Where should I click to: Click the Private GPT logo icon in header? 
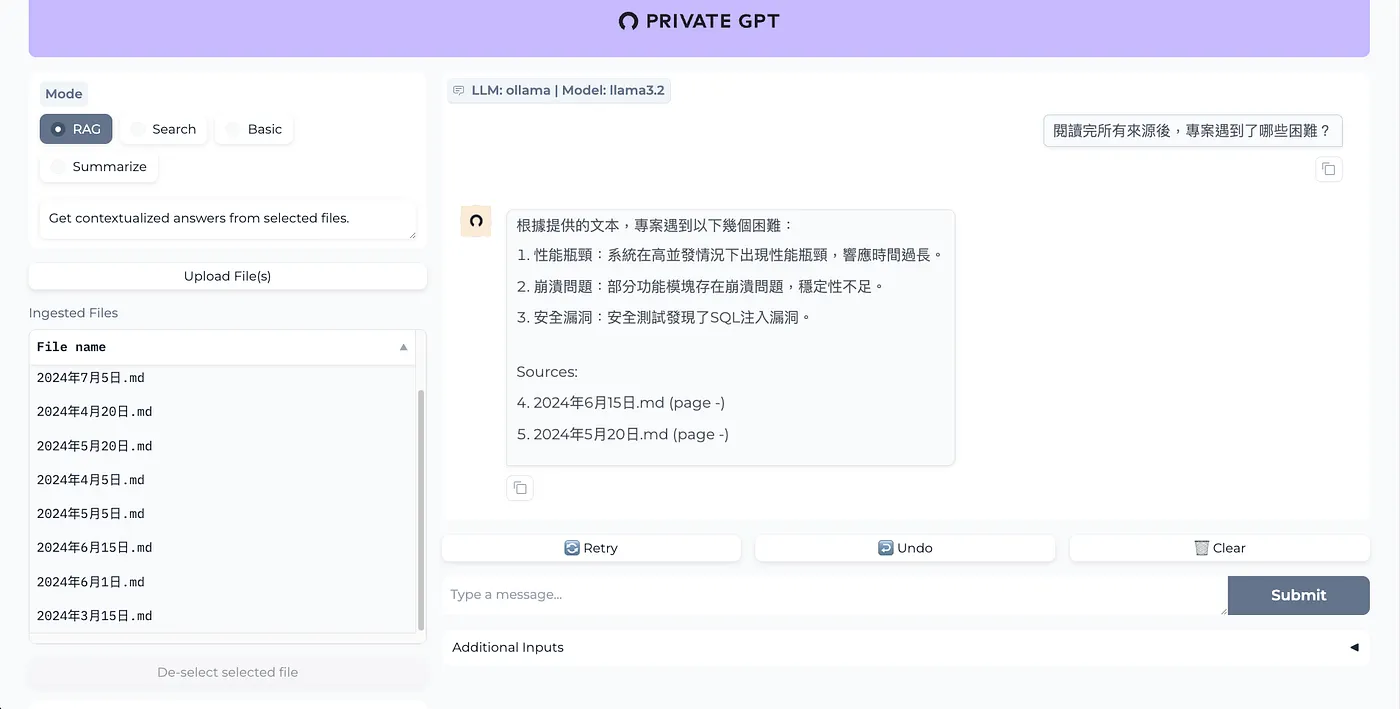[628, 21]
